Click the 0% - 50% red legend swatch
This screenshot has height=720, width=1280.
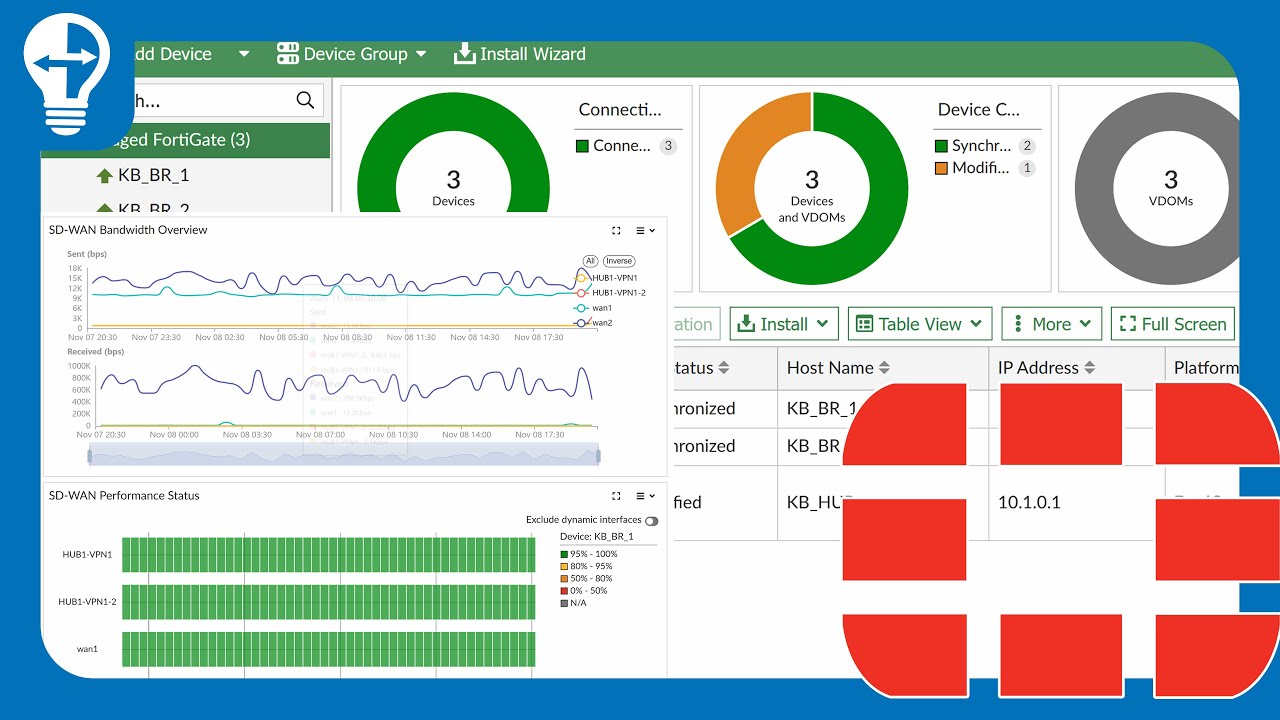pos(564,591)
